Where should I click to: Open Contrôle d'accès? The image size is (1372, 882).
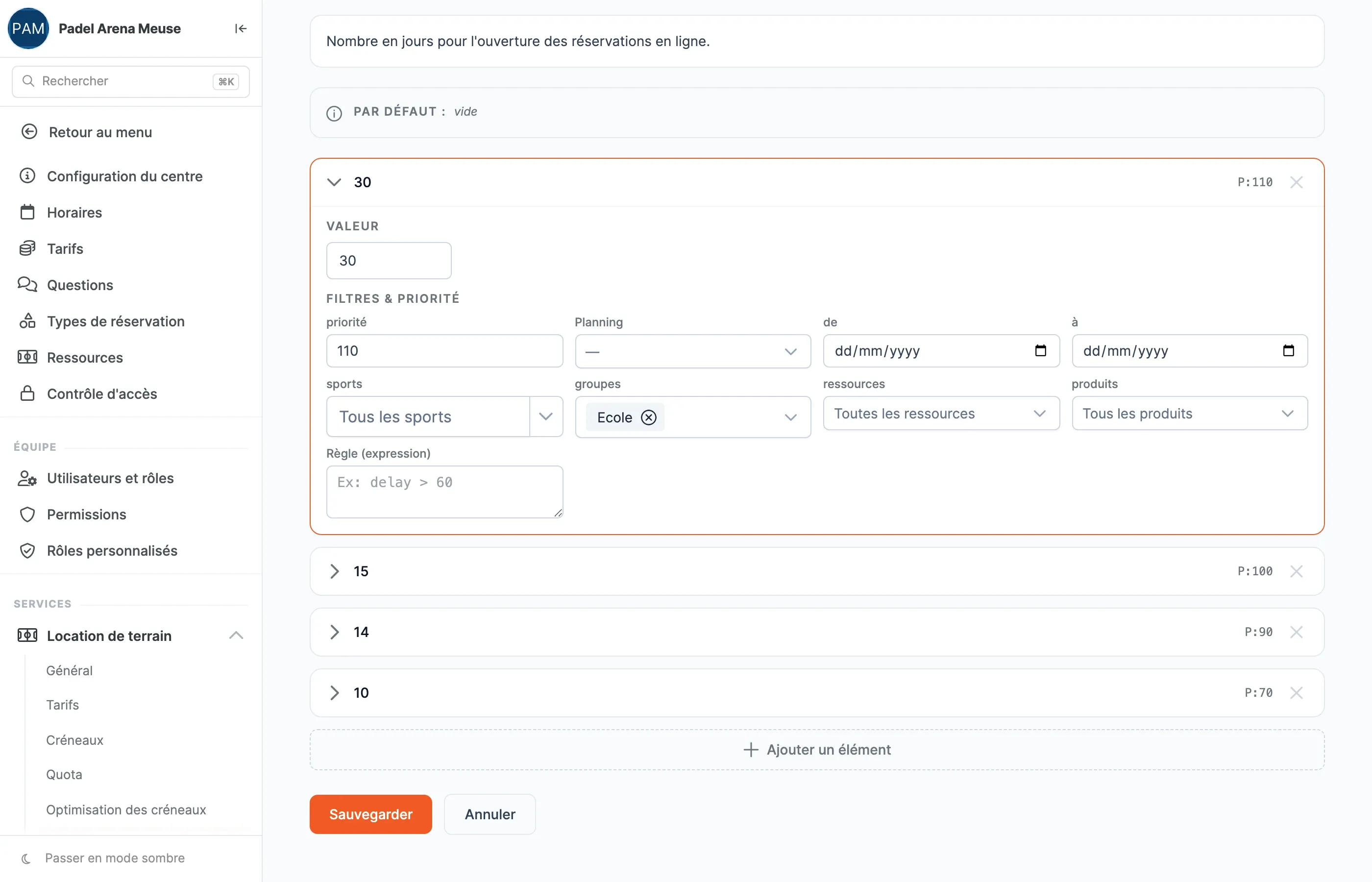pos(88,394)
